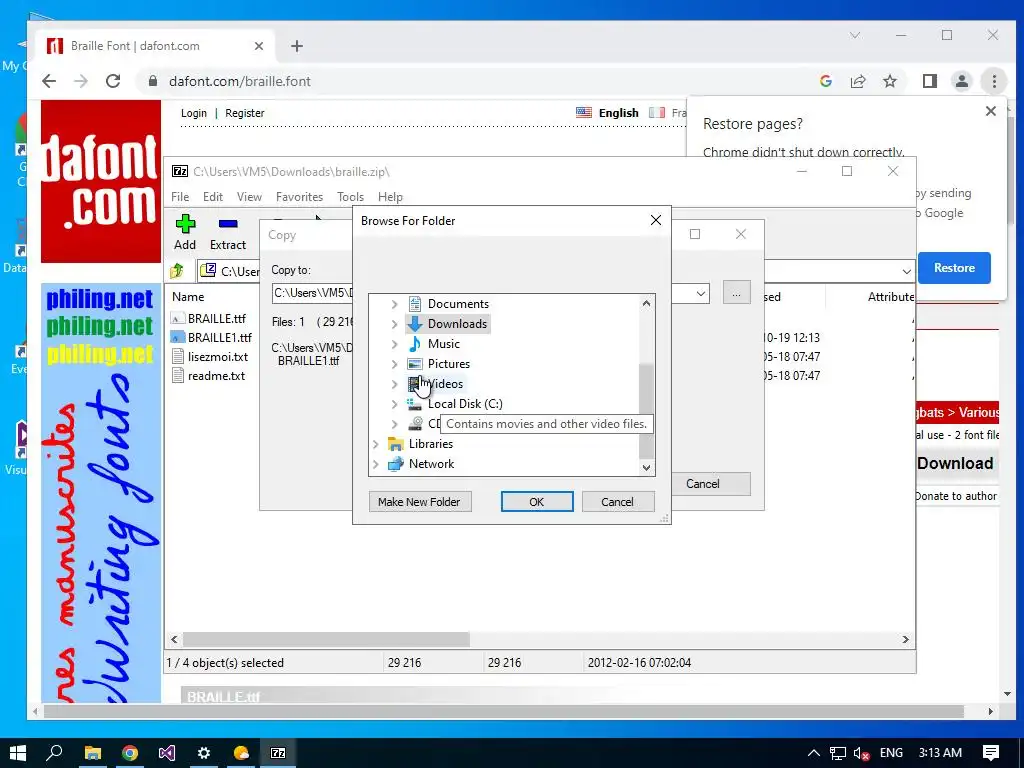Click Chrome's back navigation arrow
Image resolution: width=1024 pixels, height=768 pixels.
click(x=49, y=81)
